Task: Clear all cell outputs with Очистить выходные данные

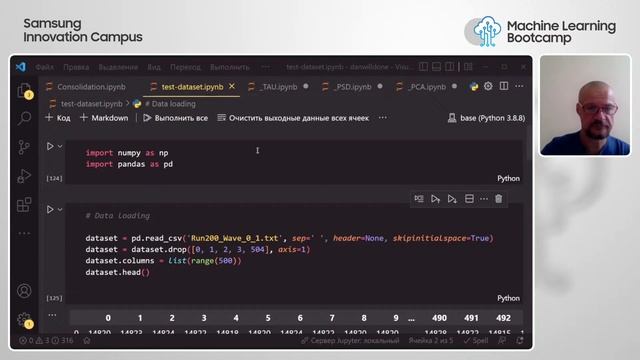Action: tap(293, 118)
